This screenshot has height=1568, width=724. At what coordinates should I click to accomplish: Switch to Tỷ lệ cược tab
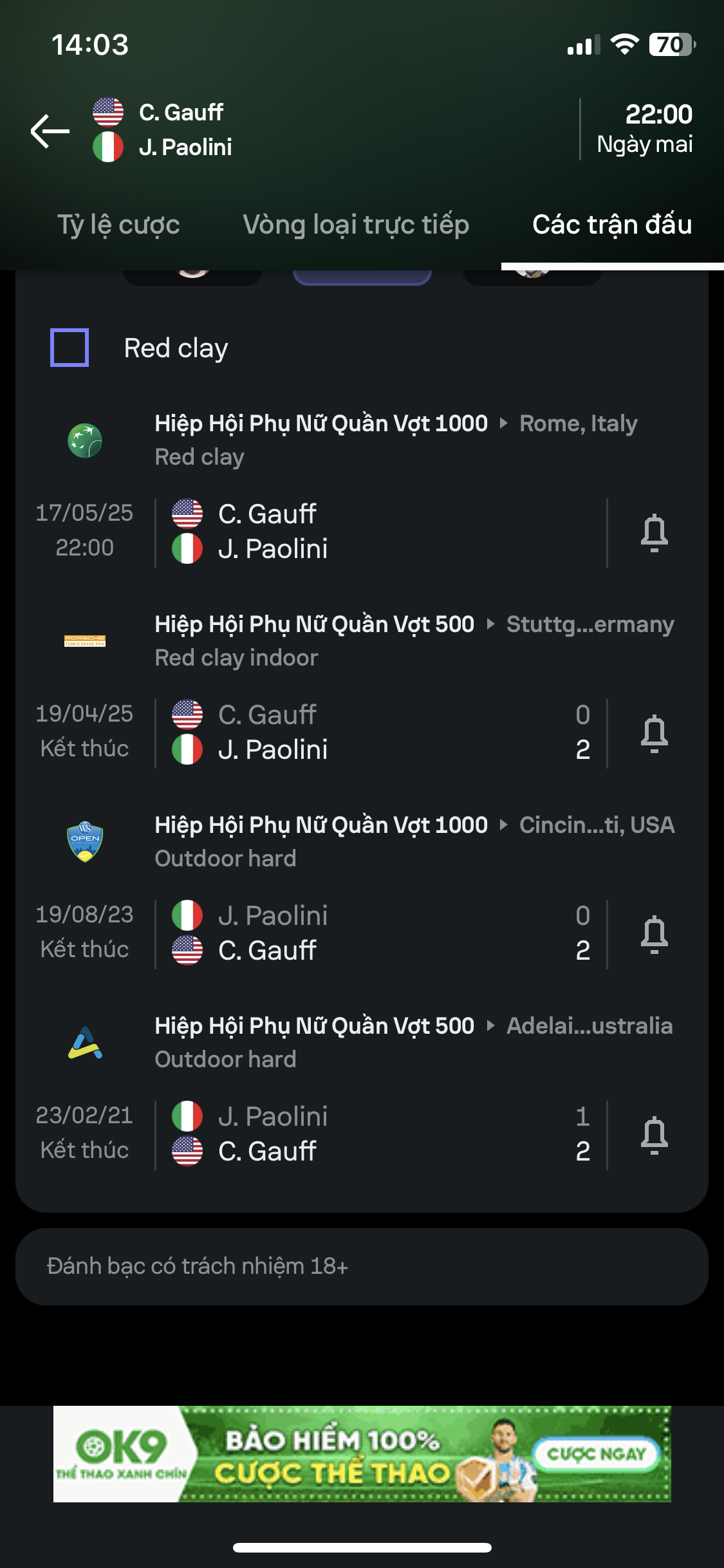(118, 225)
